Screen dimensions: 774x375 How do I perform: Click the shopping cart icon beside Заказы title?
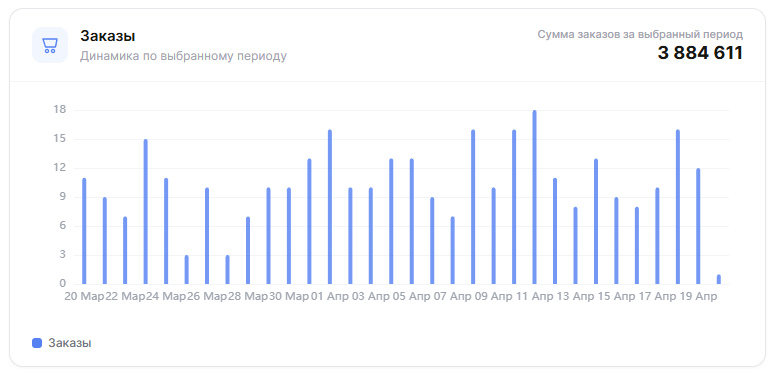(50, 45)
